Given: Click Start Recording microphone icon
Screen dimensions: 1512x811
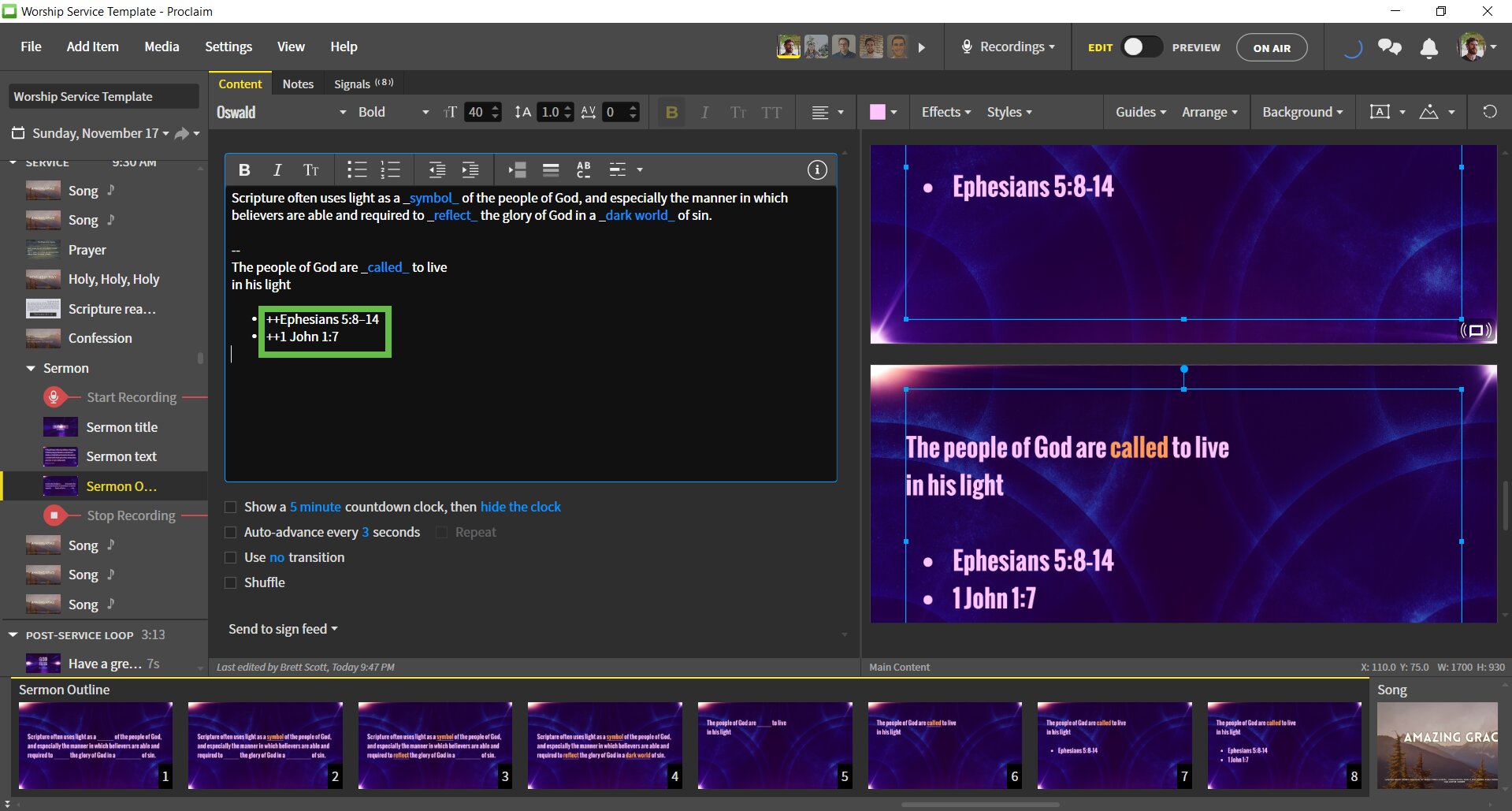Looking at the screenshot, I should pyautogui.click(x=54, y=397).
